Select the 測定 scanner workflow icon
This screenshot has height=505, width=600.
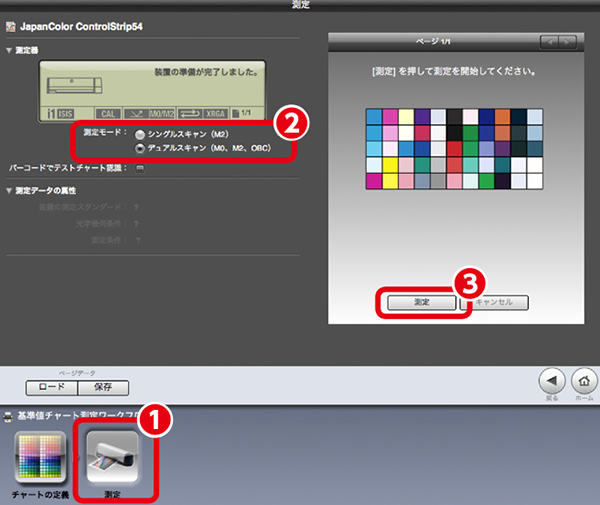pos(112,456)
